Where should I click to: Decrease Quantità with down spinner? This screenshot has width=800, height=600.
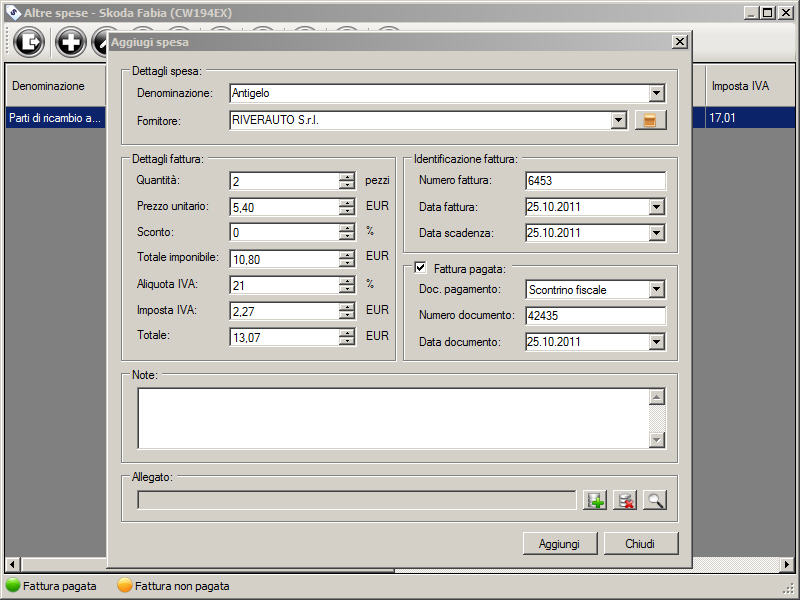(x=347, y=185)
